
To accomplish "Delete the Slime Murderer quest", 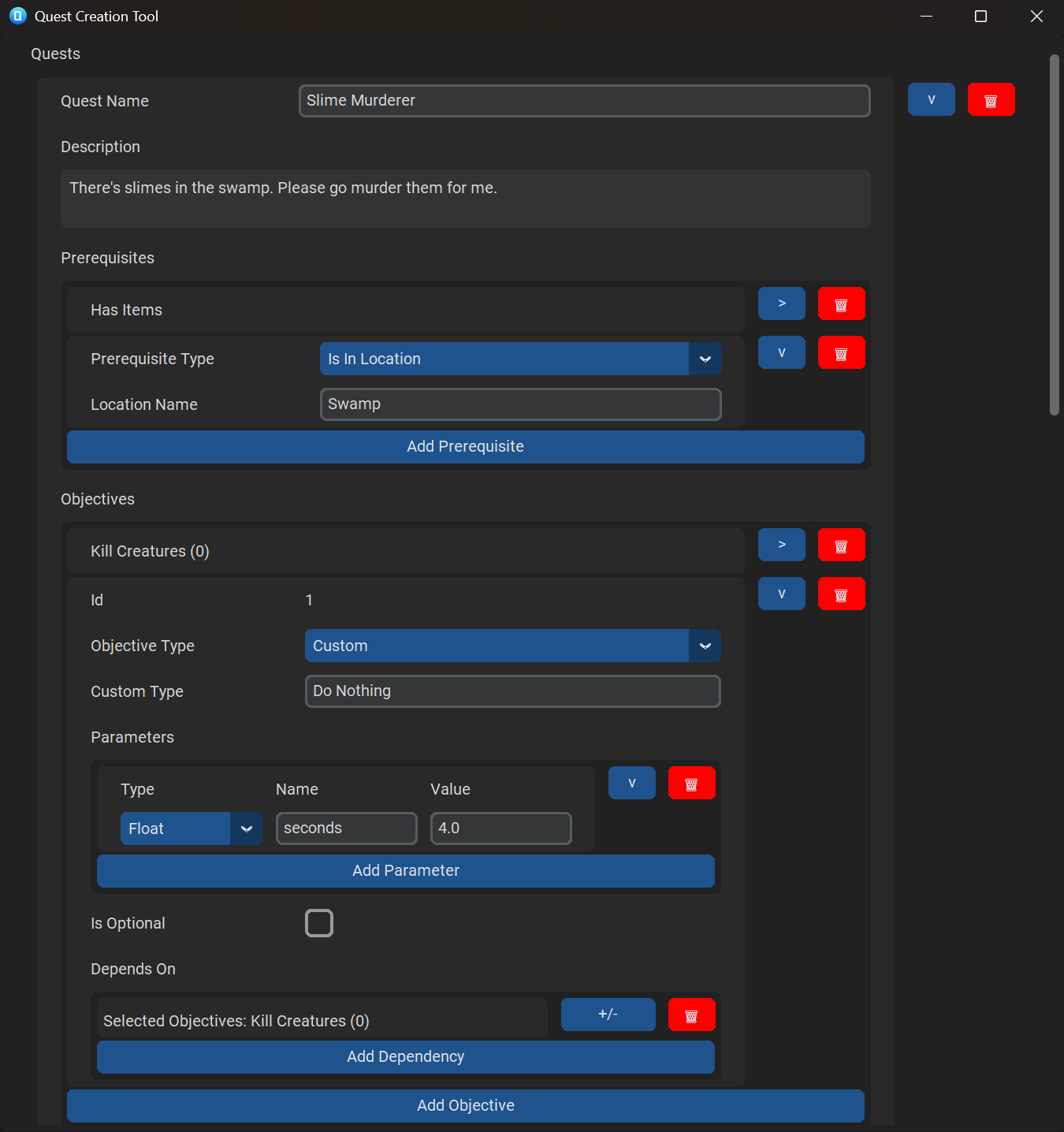I will click(x=991, y=99).
